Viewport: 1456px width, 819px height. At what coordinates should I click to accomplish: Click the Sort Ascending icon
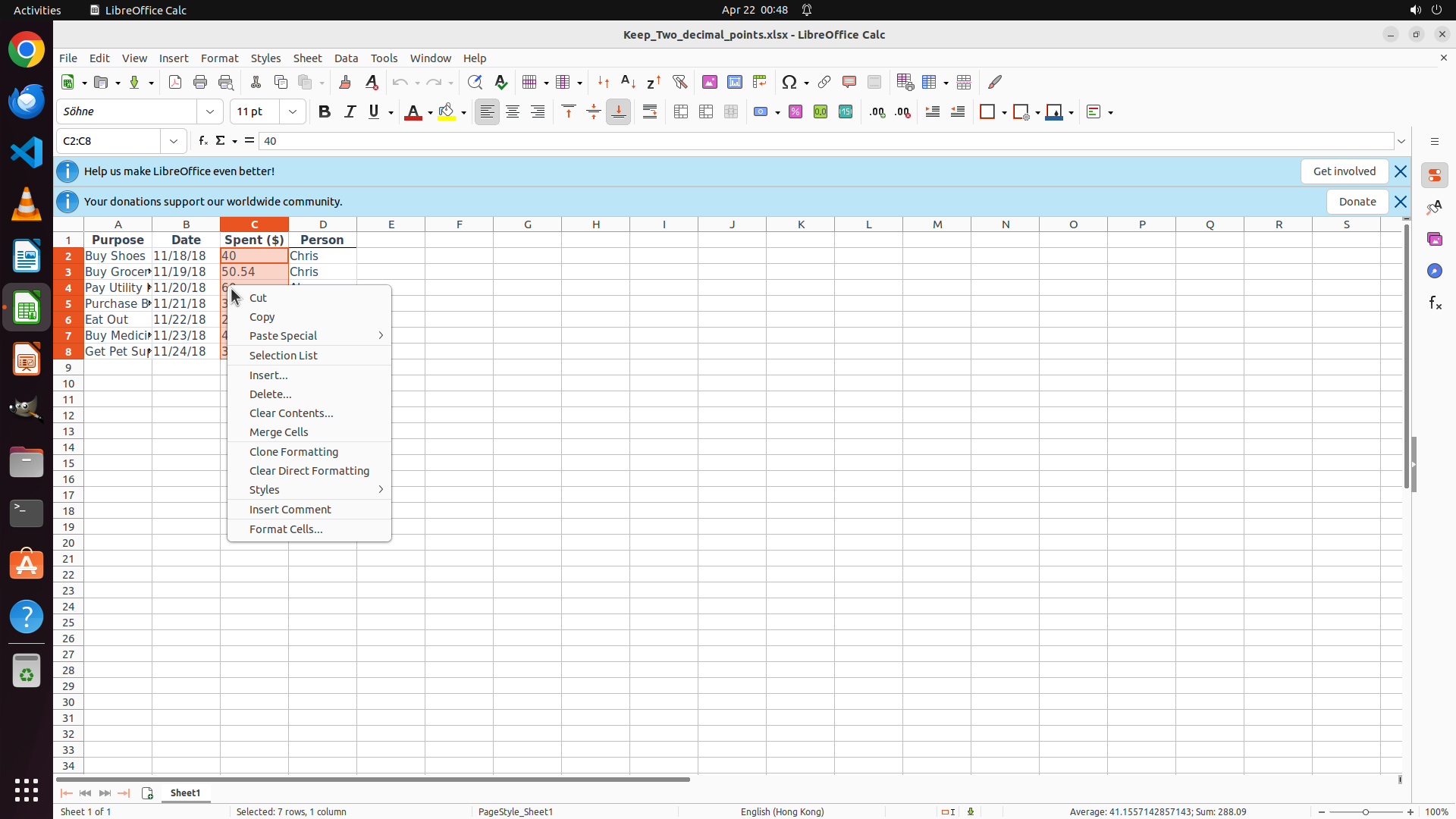click(x=629, y=82)
